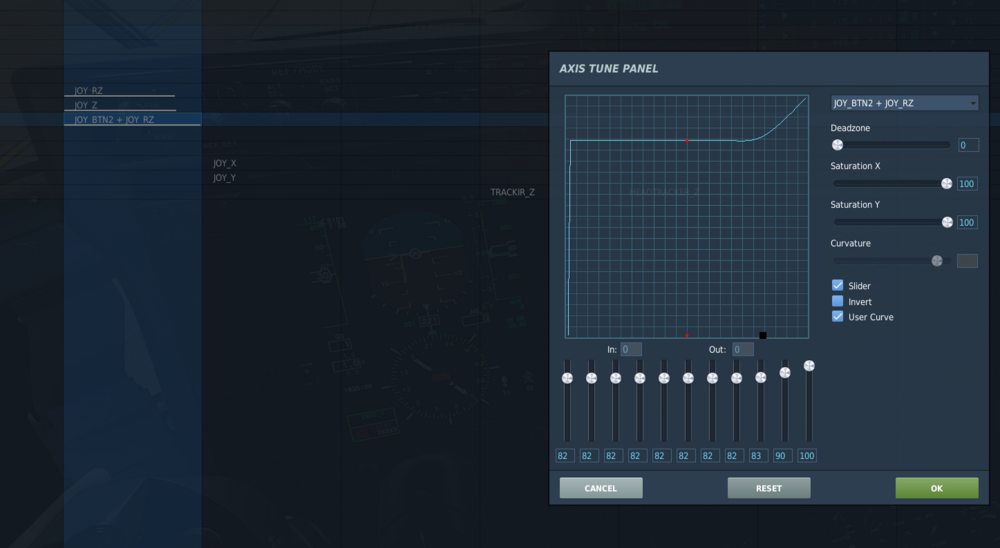Click the OK button
The image size is (1000, 548).
[936, 488]
